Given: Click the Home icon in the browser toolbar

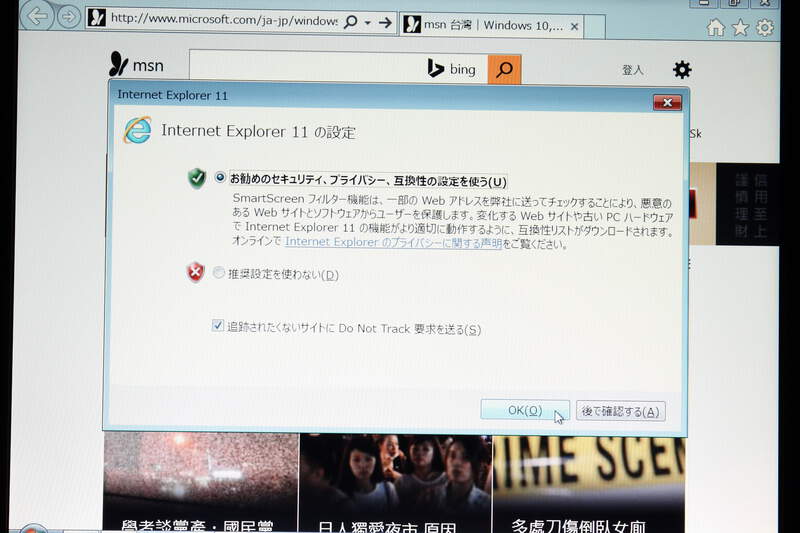Looking at the screenshot, I should (x=716, y=28).
